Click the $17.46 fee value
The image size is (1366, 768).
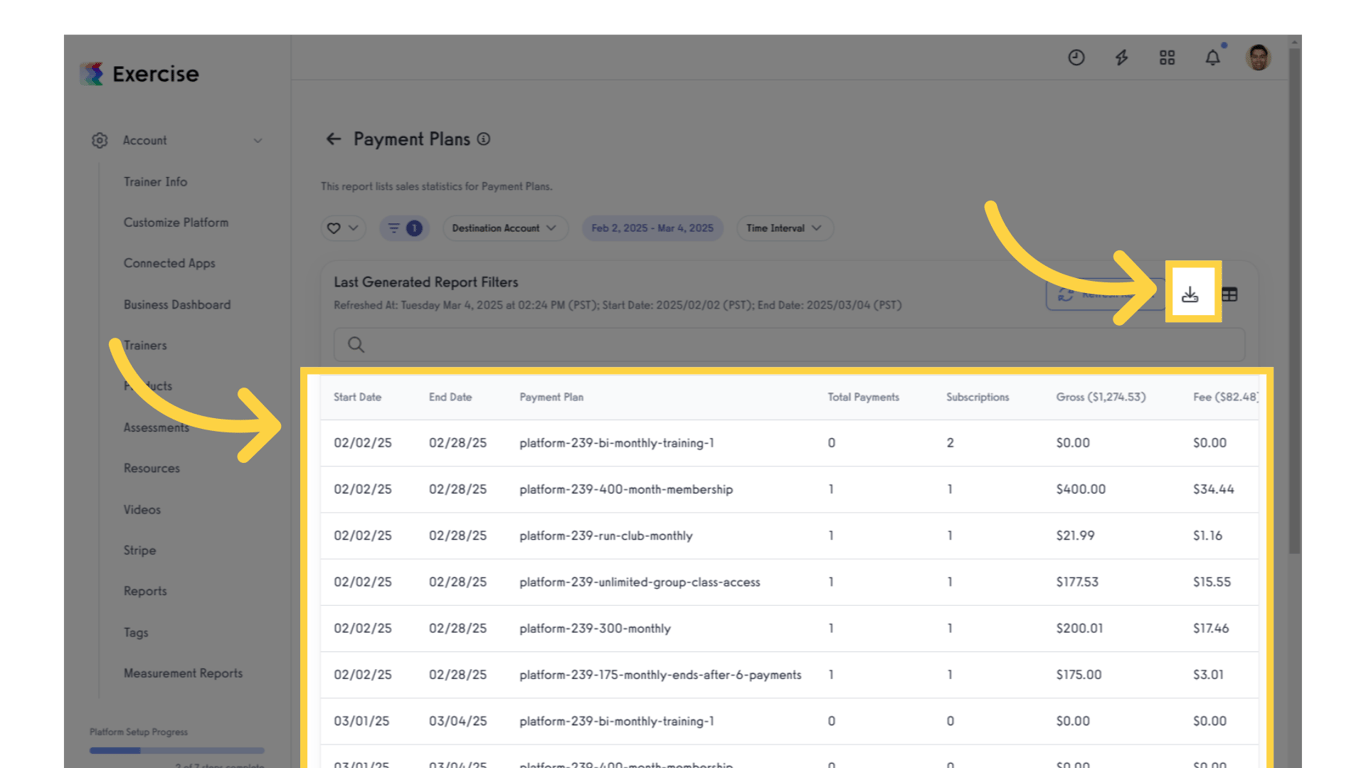coord(1211,629)
